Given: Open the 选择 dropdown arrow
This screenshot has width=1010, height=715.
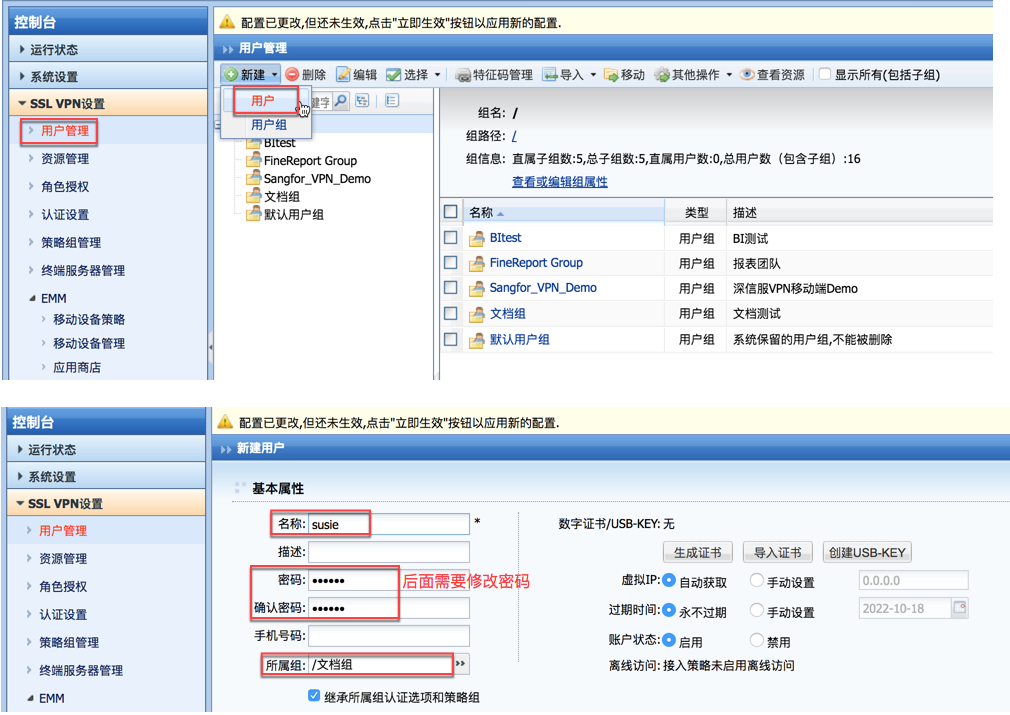Looking at the screenshot, I should click(437, 75).
